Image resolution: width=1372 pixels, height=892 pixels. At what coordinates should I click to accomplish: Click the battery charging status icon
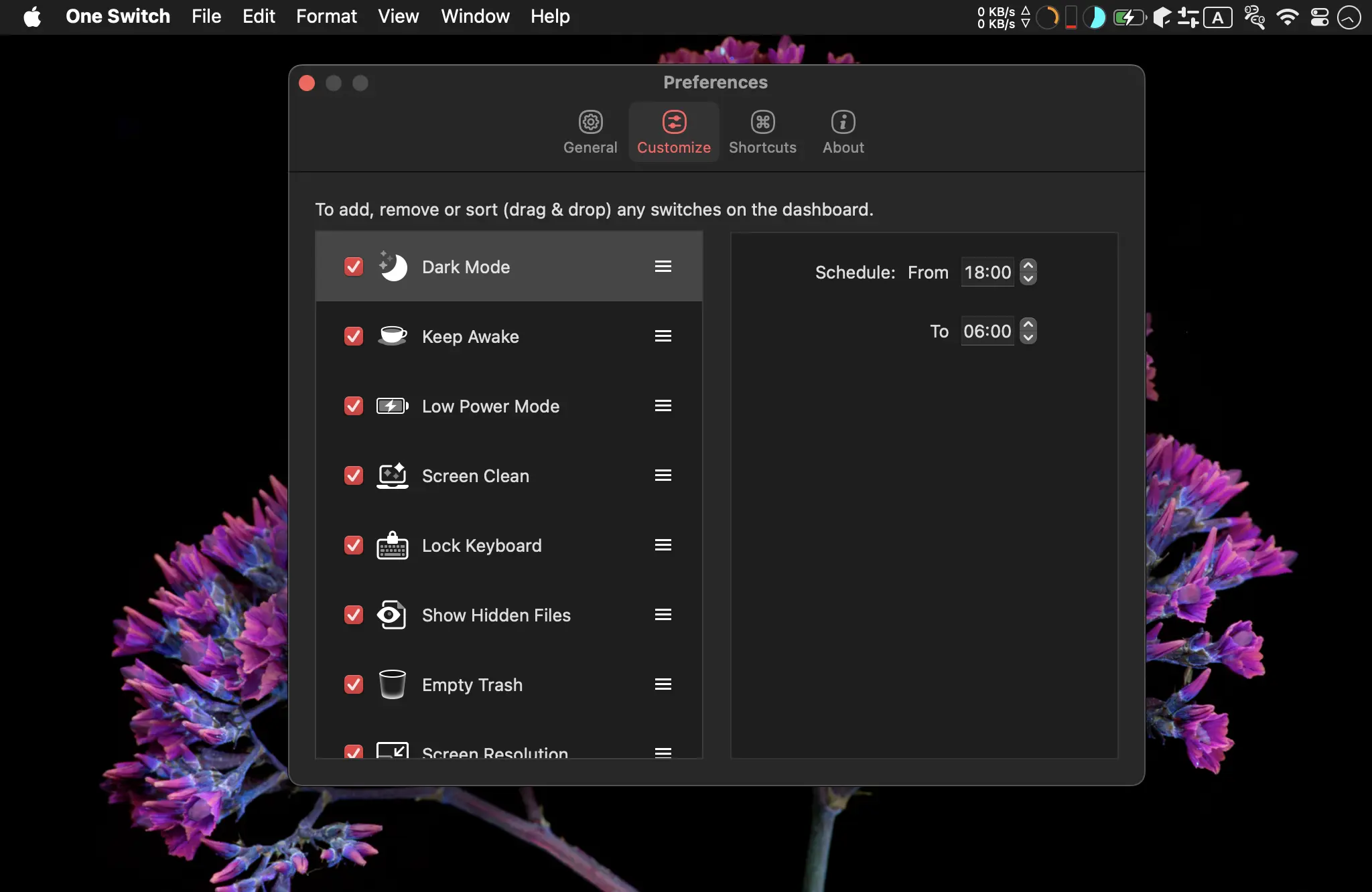1129,17
